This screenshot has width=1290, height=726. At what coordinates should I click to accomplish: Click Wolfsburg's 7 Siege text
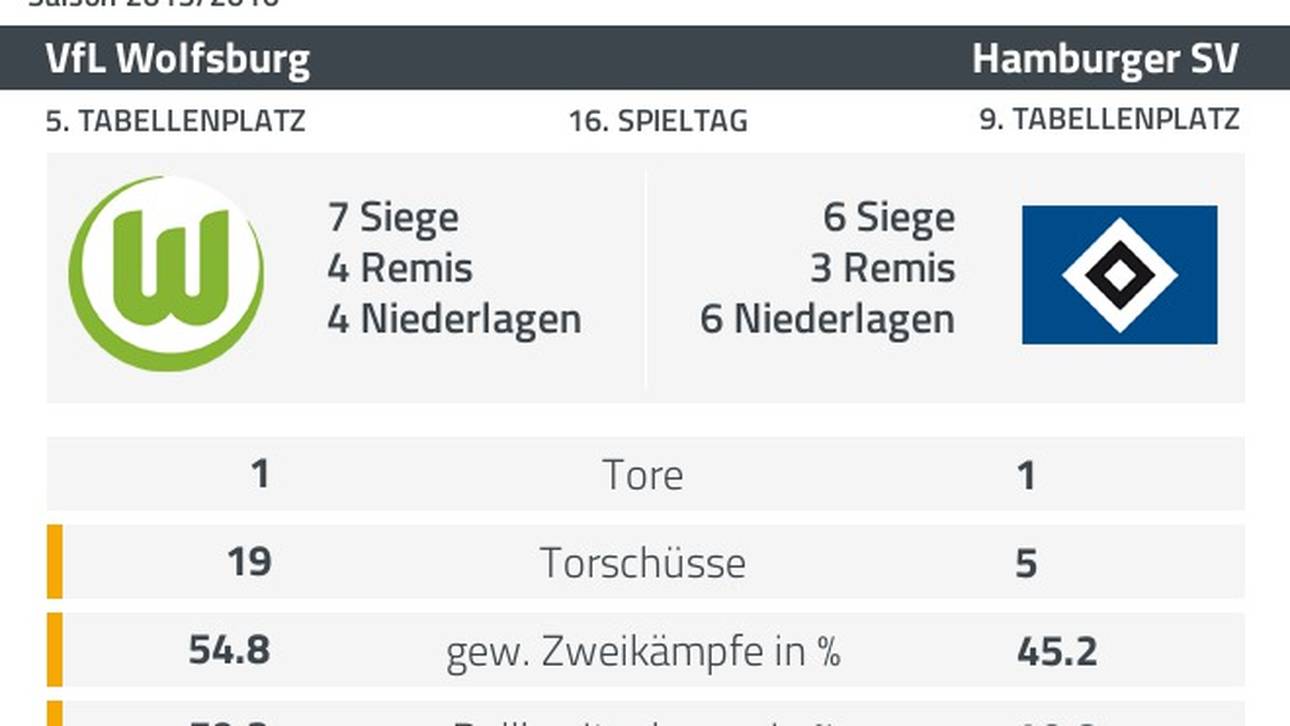[x=393, y=217]
